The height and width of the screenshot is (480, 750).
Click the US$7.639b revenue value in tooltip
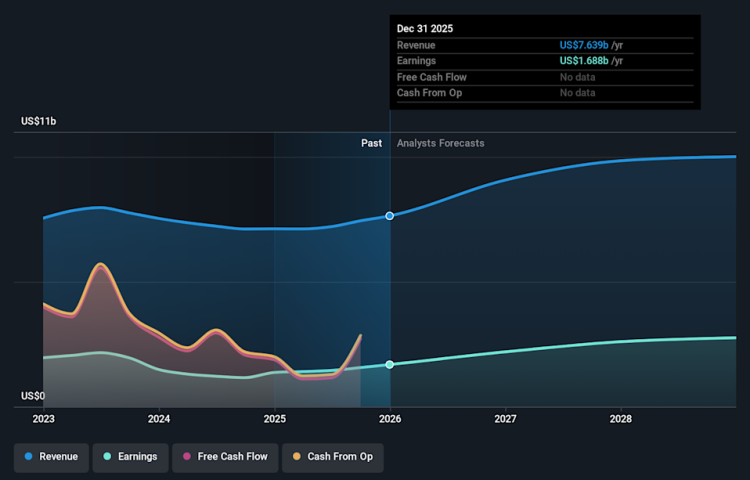[591, 45]
